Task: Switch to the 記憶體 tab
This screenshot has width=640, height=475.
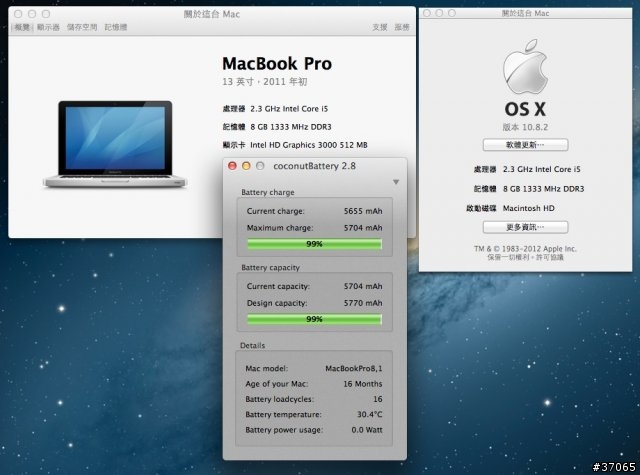Action: tap(116, 27)
